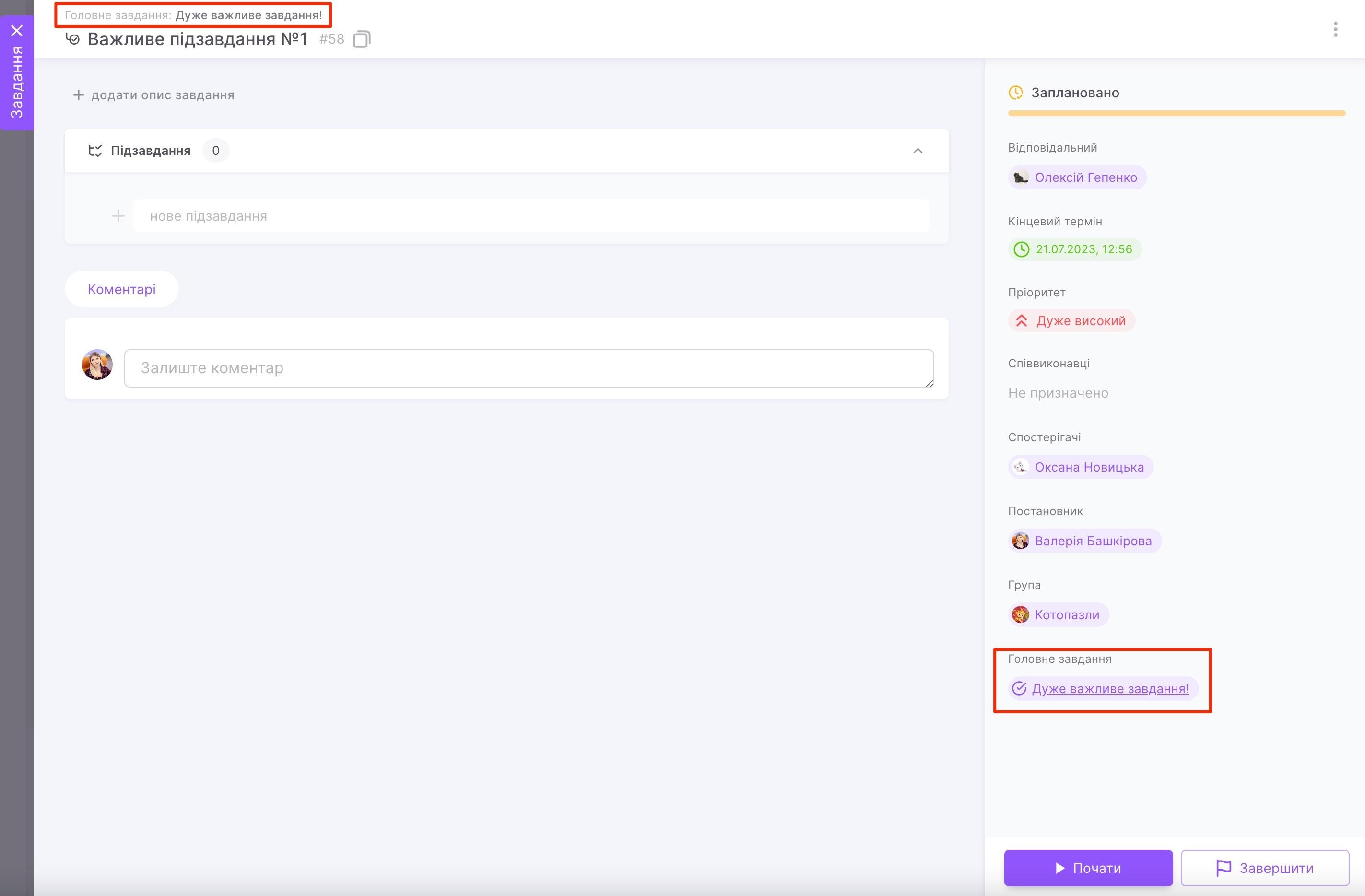Click the copy icon next to #58
The width and height of the screenshot is (1365, 896).
[361, 39]
